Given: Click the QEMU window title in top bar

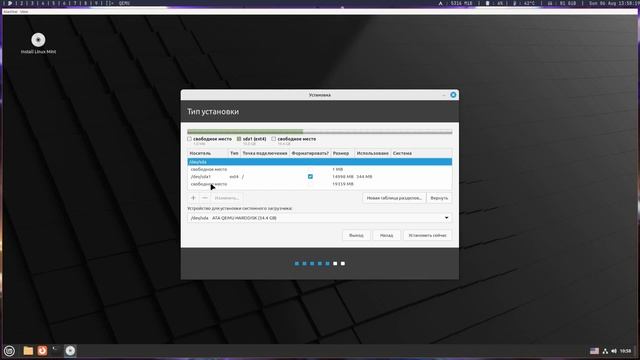Looking at the screenshot, I should point(124,3).
